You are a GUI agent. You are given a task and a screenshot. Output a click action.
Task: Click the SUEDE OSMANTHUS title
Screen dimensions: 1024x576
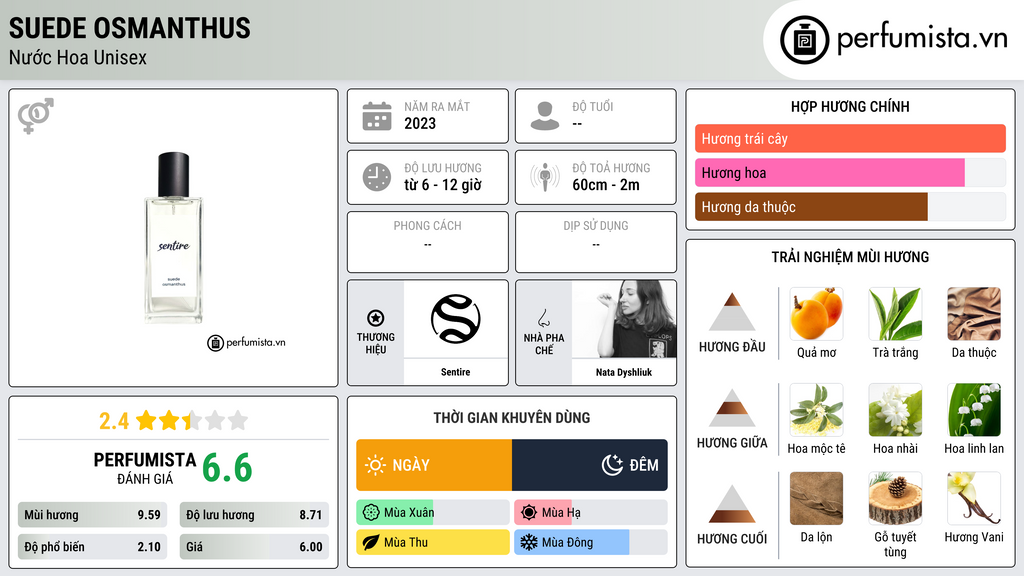[x=129, y=28]
